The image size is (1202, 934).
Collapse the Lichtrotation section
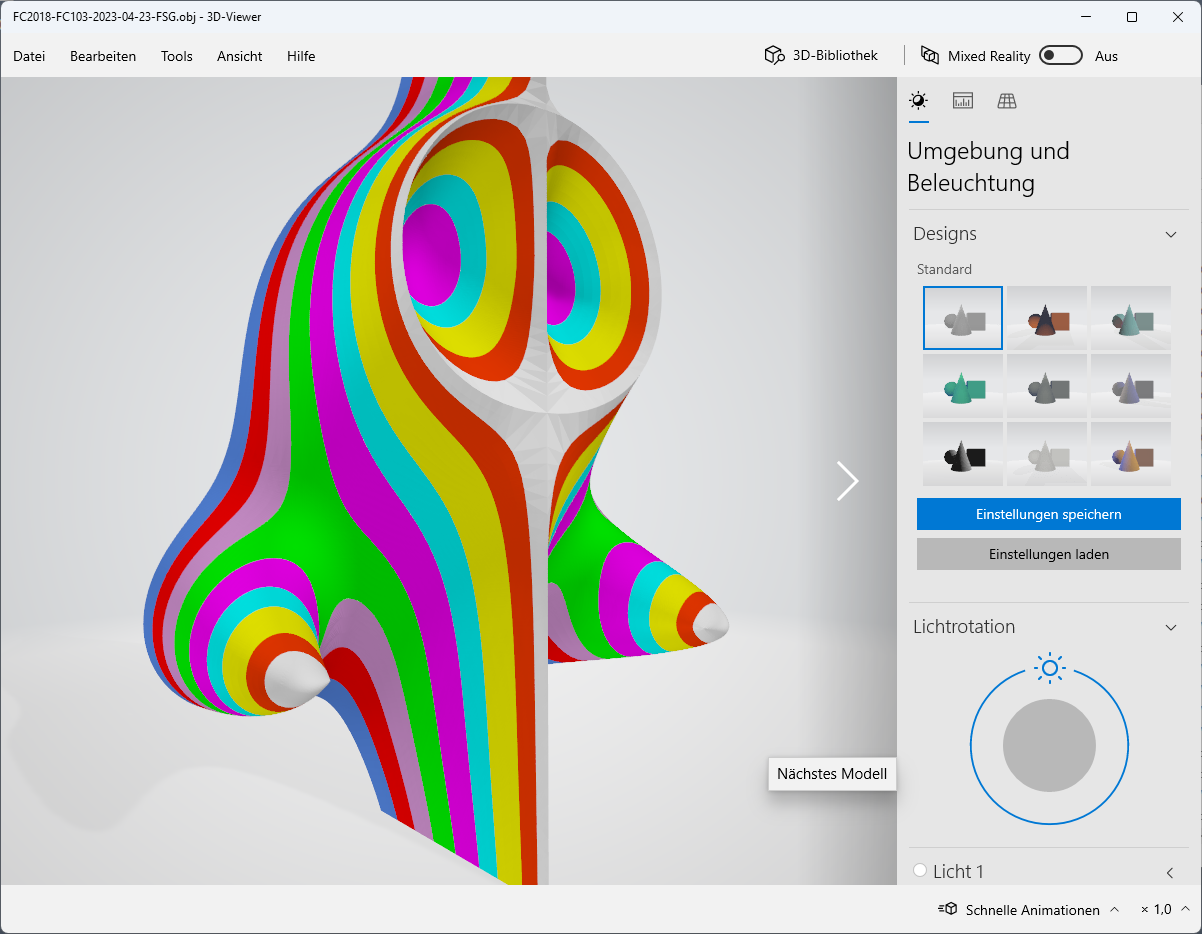1171,627
